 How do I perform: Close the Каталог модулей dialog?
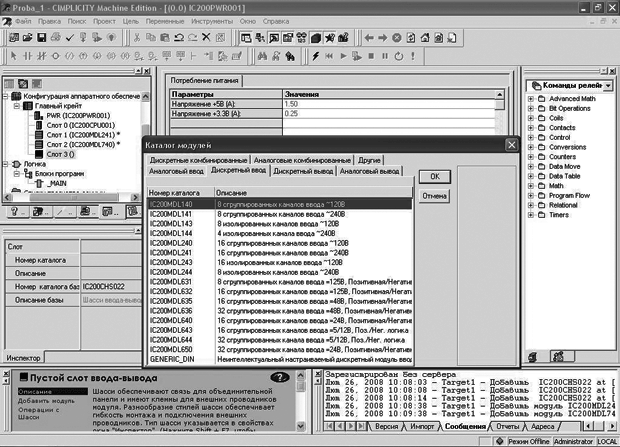click(511, 145)
